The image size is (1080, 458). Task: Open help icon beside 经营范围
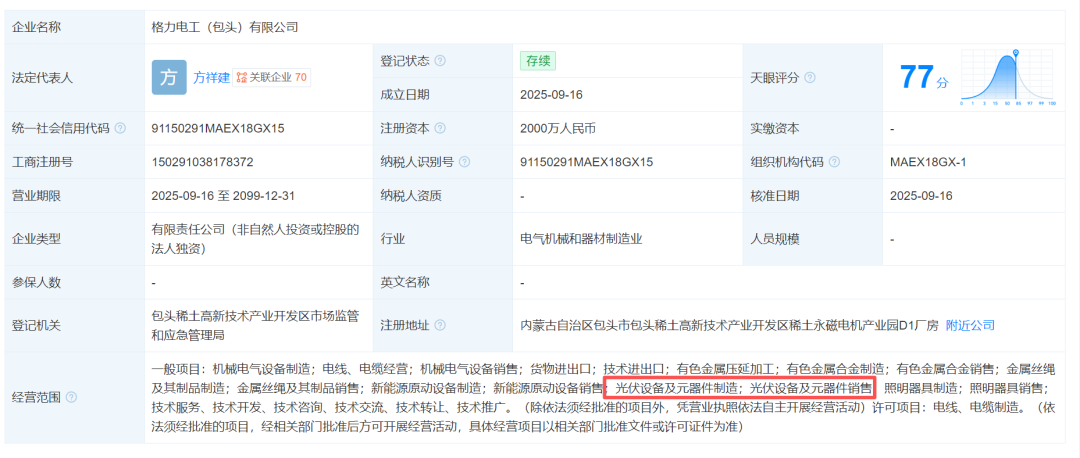pyautogui.click(x=71, y=397)
